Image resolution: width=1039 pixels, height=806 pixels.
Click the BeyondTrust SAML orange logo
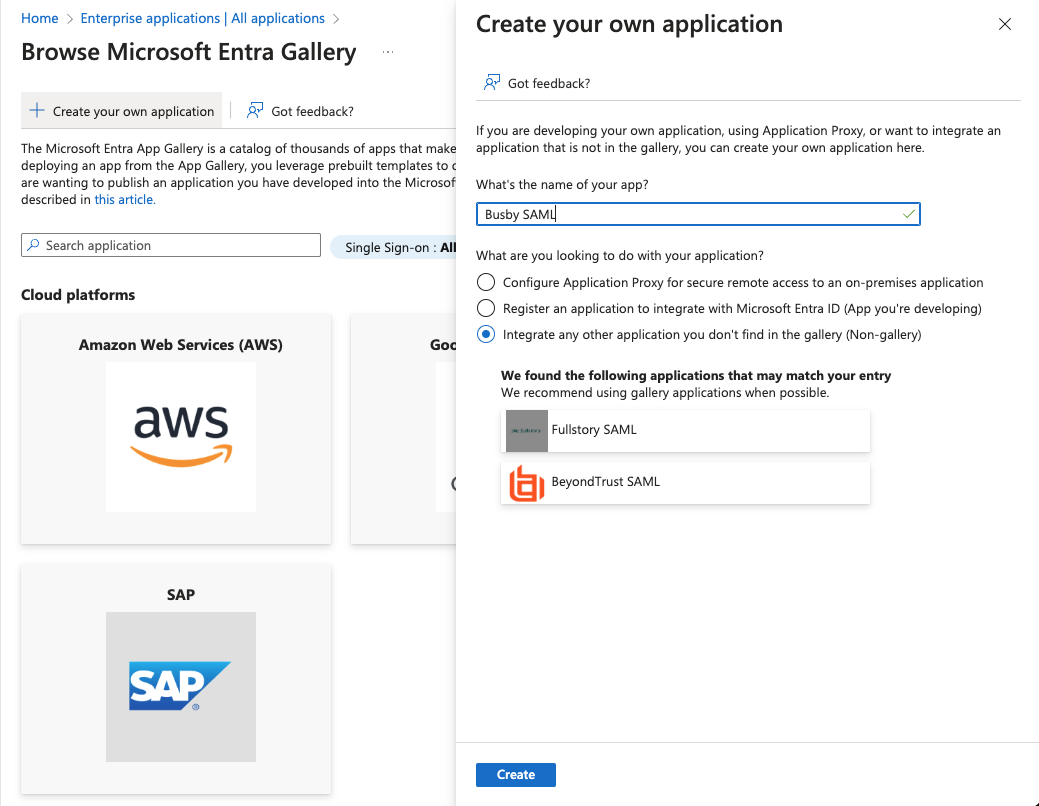click(x=527, y=483)
